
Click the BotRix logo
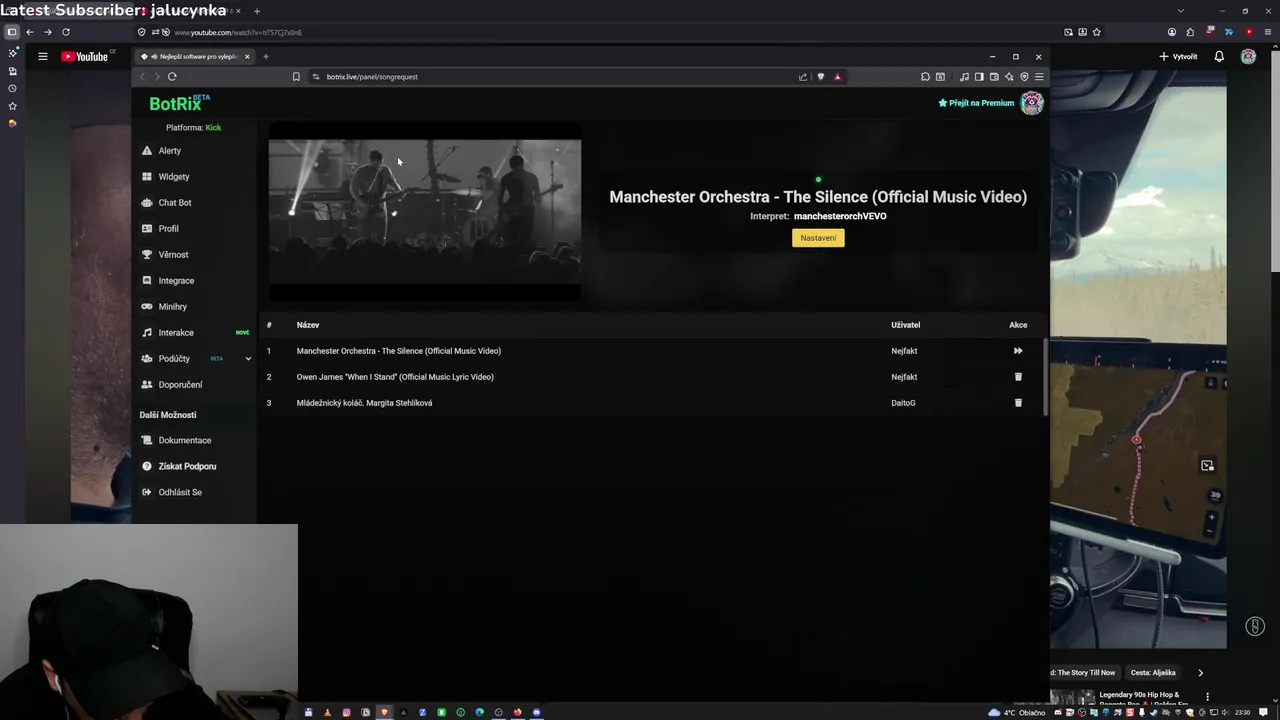179,103
